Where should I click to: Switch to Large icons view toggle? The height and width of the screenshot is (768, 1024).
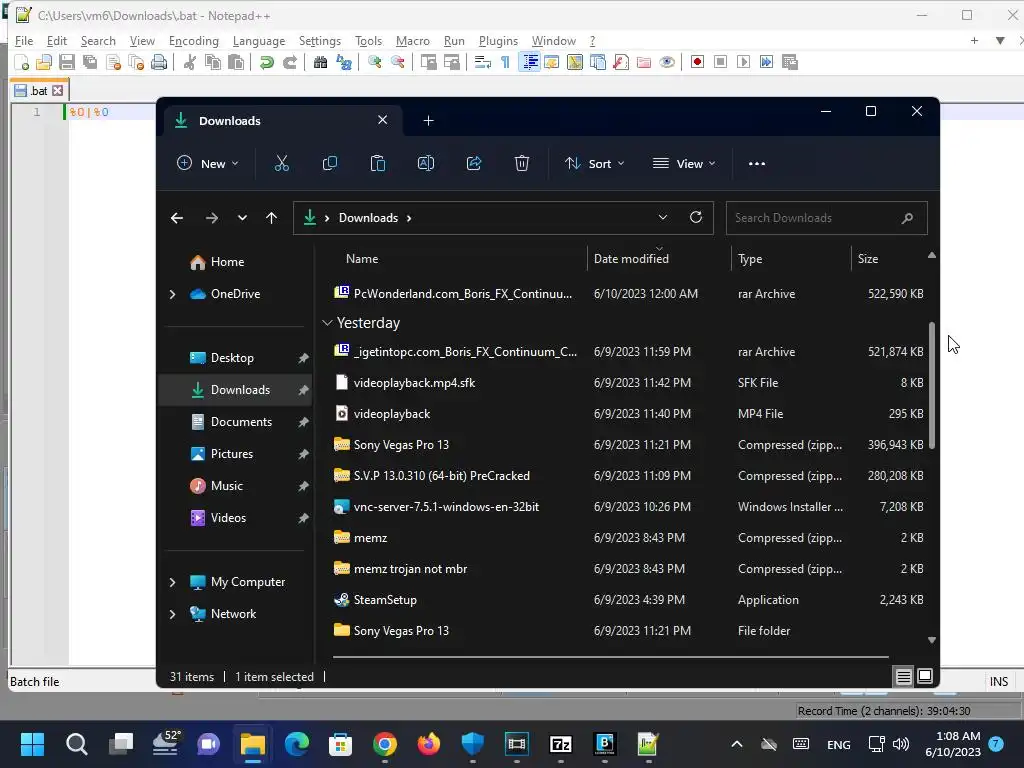925,677
